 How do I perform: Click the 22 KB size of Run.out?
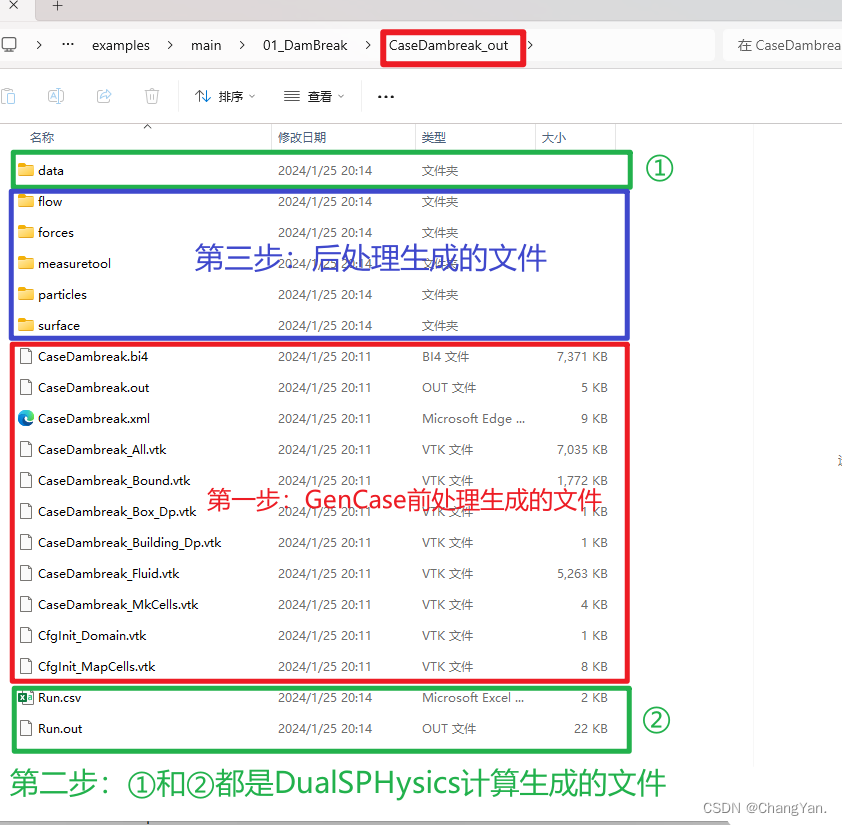[590, 729]
